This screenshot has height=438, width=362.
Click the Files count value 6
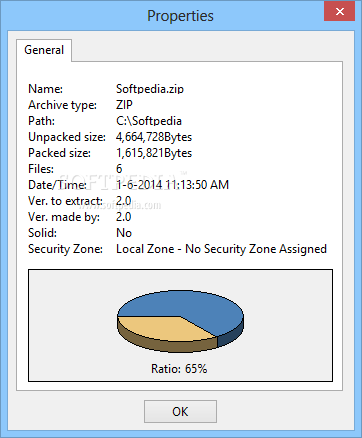click(119, 169)
